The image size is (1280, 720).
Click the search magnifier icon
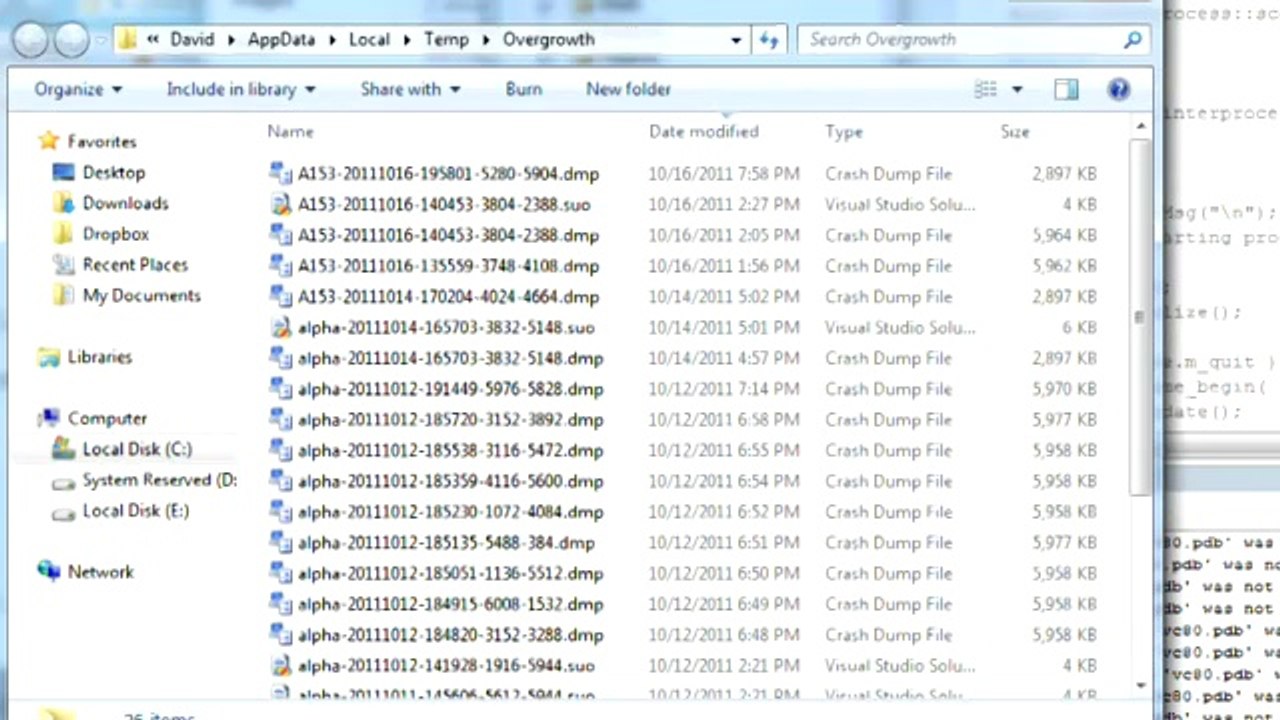click(x=1132, y=40)
